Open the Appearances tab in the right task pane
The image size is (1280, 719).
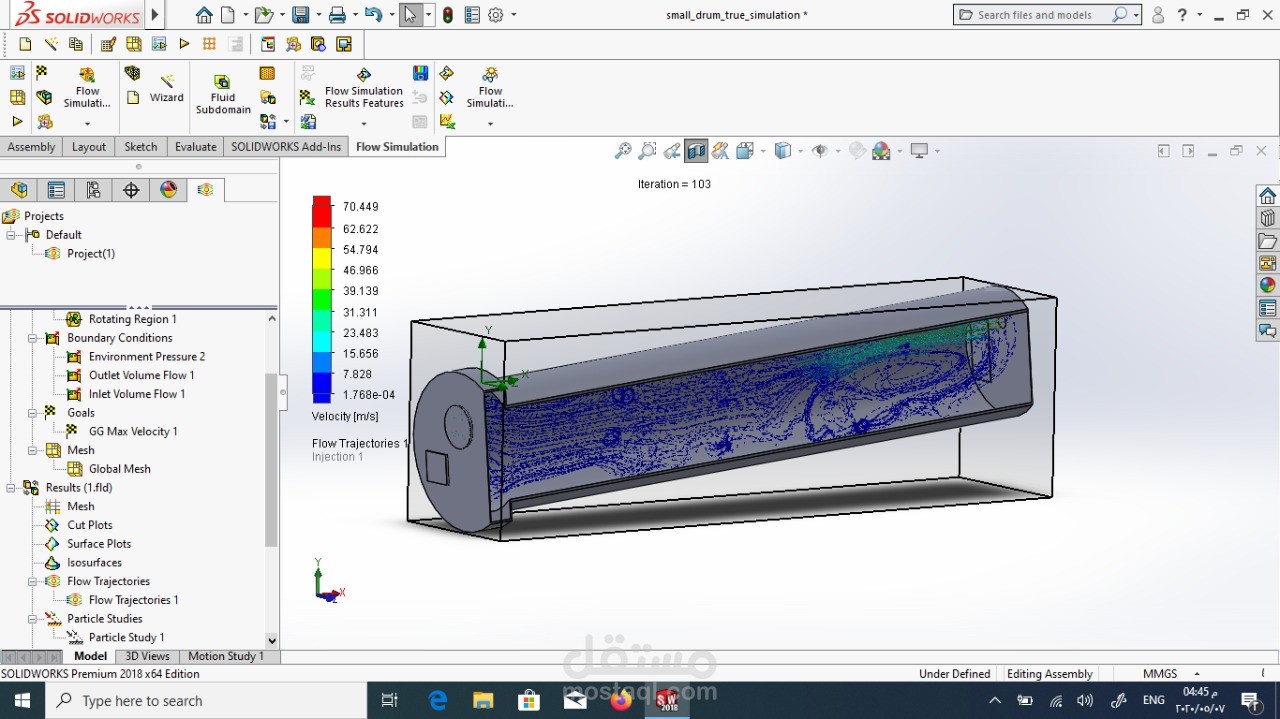coord(1267,285)
